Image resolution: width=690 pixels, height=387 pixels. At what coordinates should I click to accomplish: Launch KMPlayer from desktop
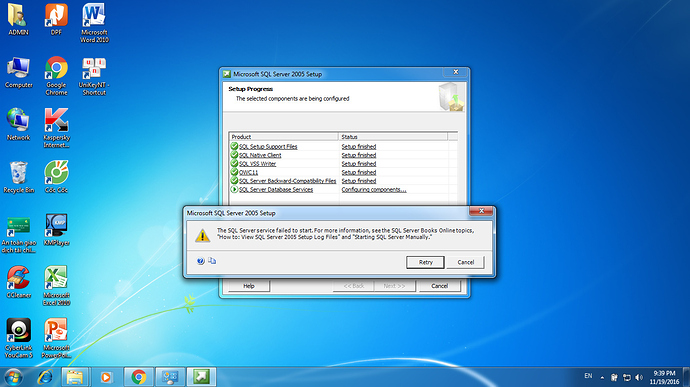click(56, 230)
